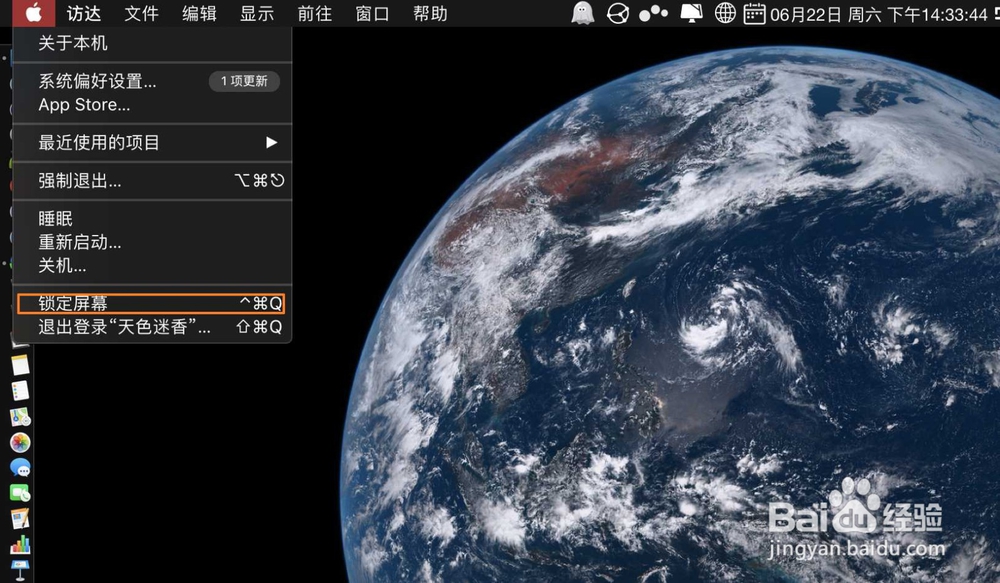Open Reminders app in the dock
Viewport: 1000px width, 583px height.
click(x=20, y=390)
